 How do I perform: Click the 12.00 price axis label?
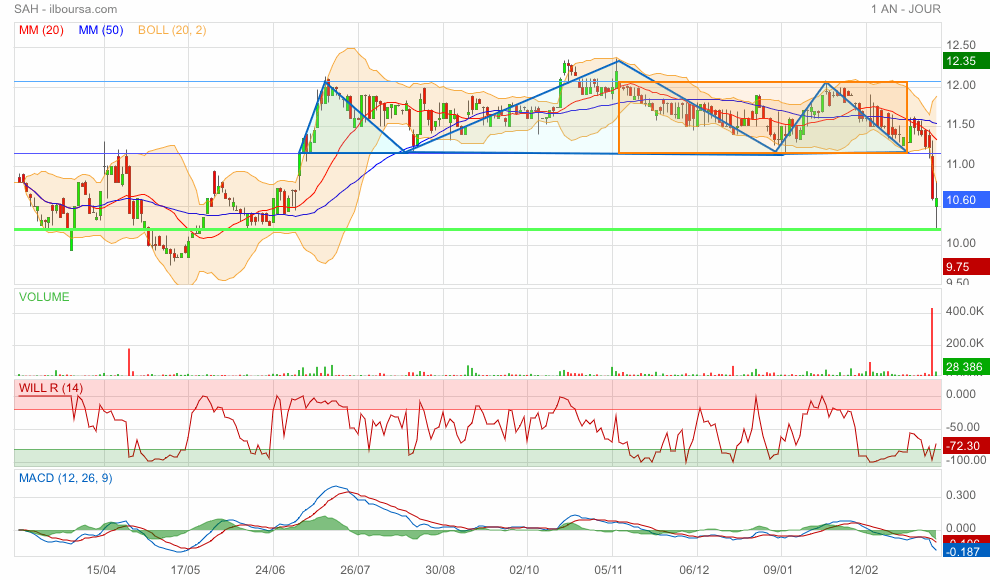[x=961, y=85]
